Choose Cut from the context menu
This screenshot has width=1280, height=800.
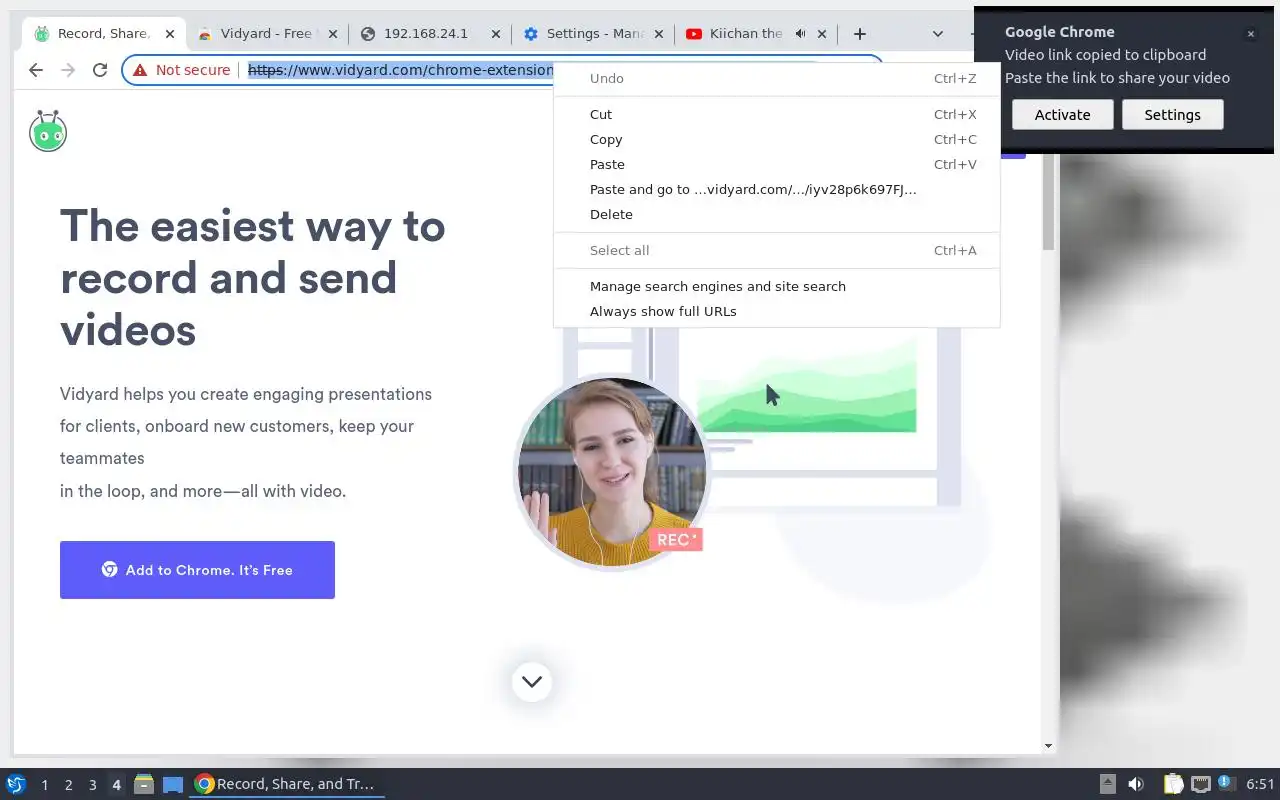776,114
